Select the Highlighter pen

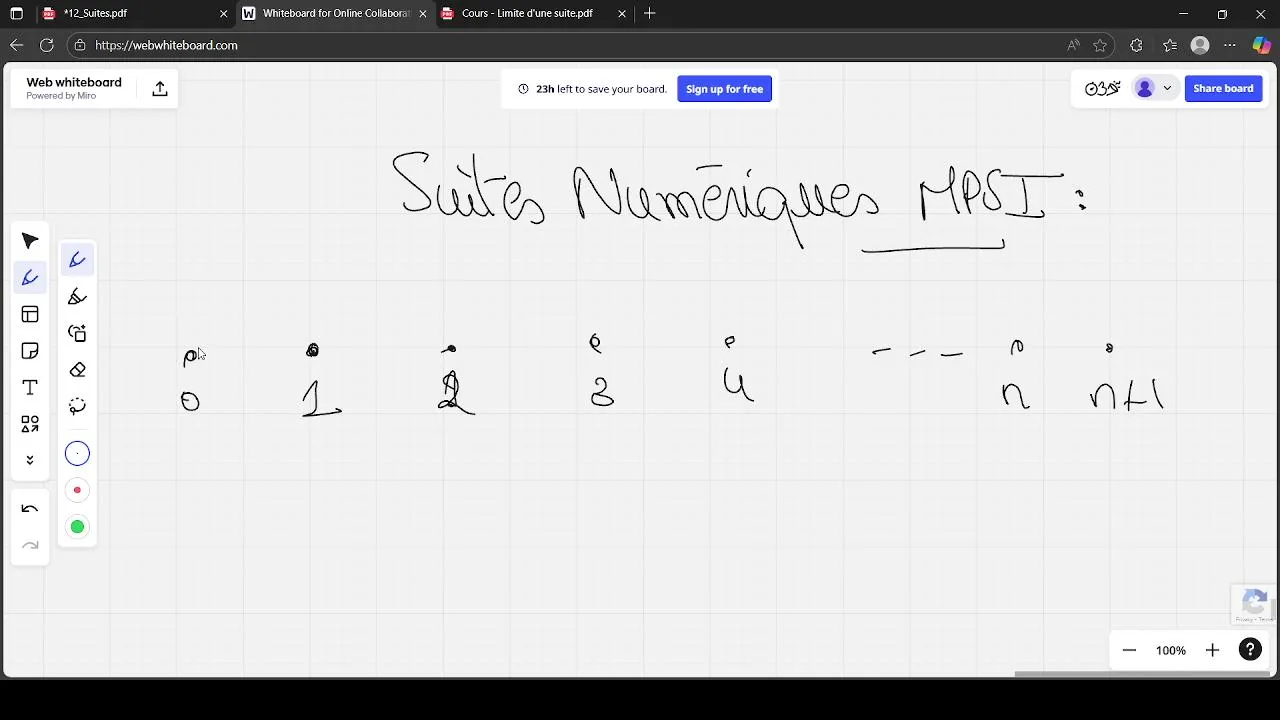coord(77,297)
